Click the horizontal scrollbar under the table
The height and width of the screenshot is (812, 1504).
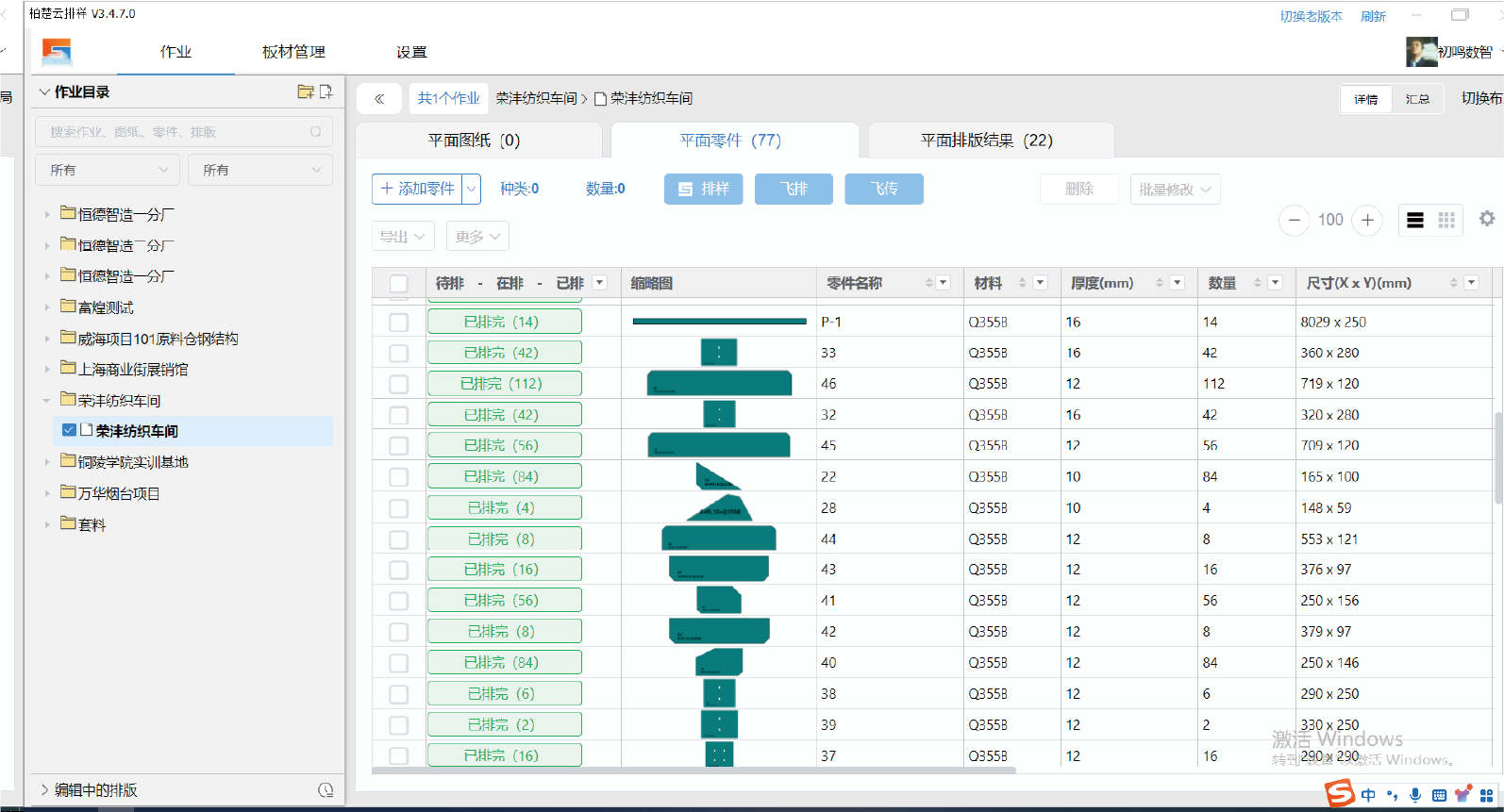[x=694, y=771]
